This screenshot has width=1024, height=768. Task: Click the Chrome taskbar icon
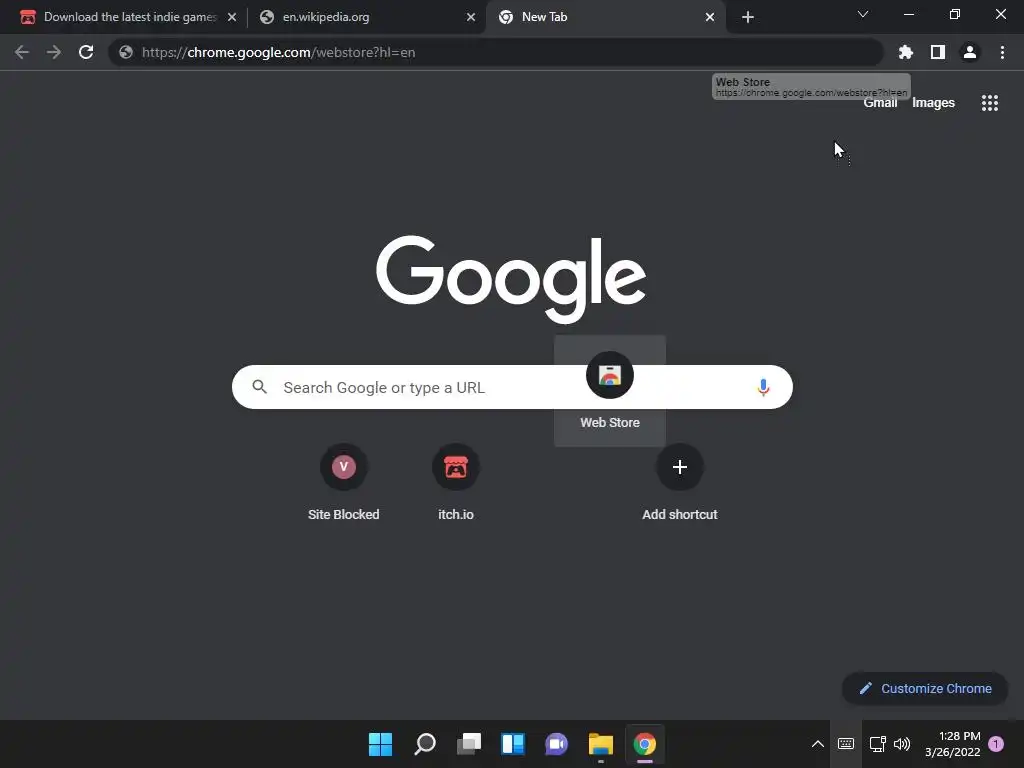[645, 744]
